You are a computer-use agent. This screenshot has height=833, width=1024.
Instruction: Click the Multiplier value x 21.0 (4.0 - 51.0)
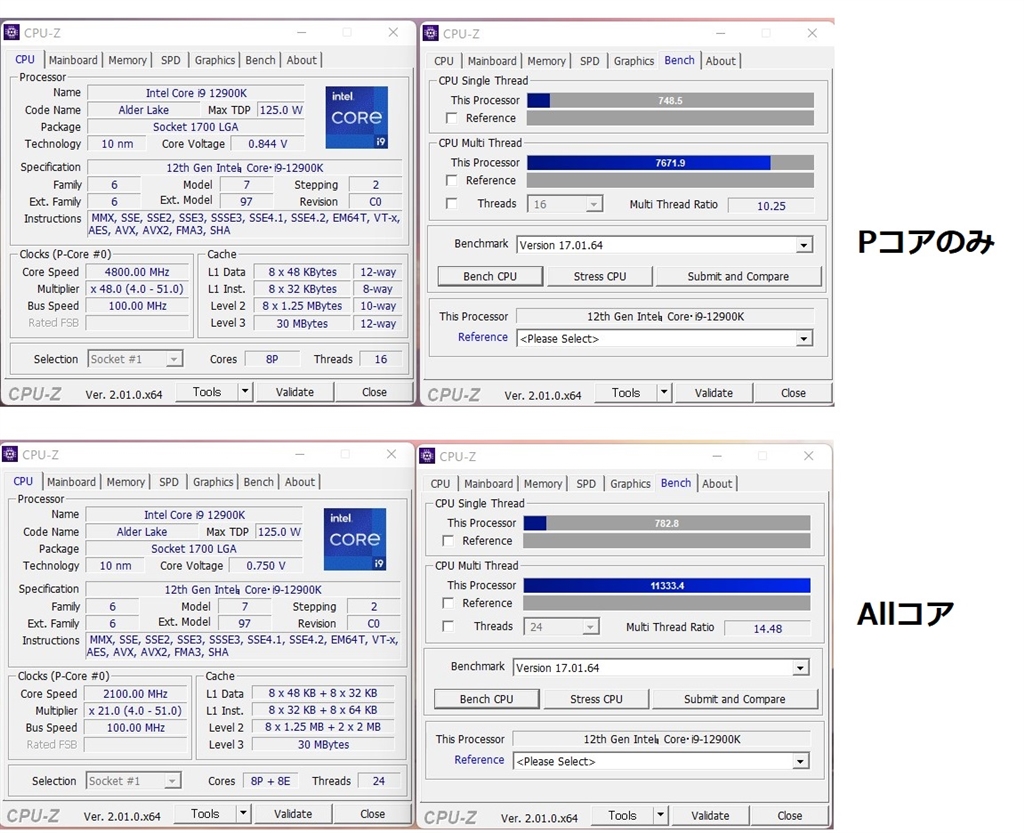tap(135, 711)
